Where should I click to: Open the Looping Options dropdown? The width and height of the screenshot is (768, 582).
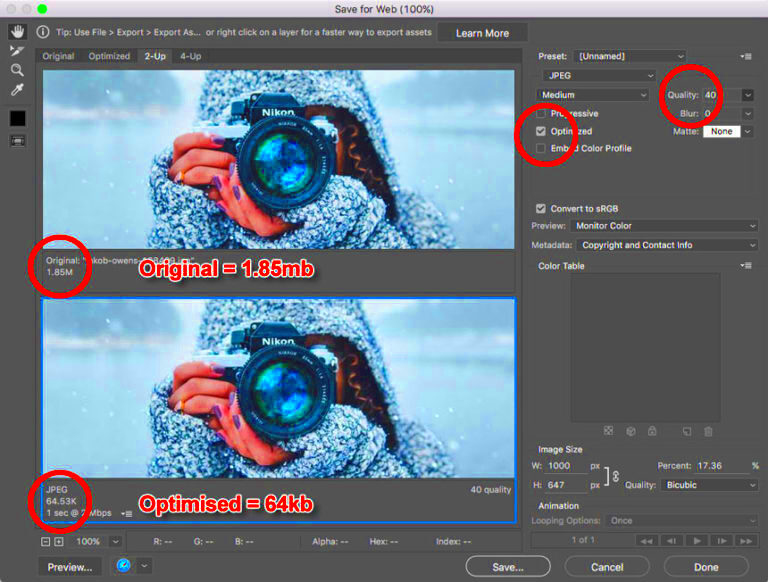(682, 521)
